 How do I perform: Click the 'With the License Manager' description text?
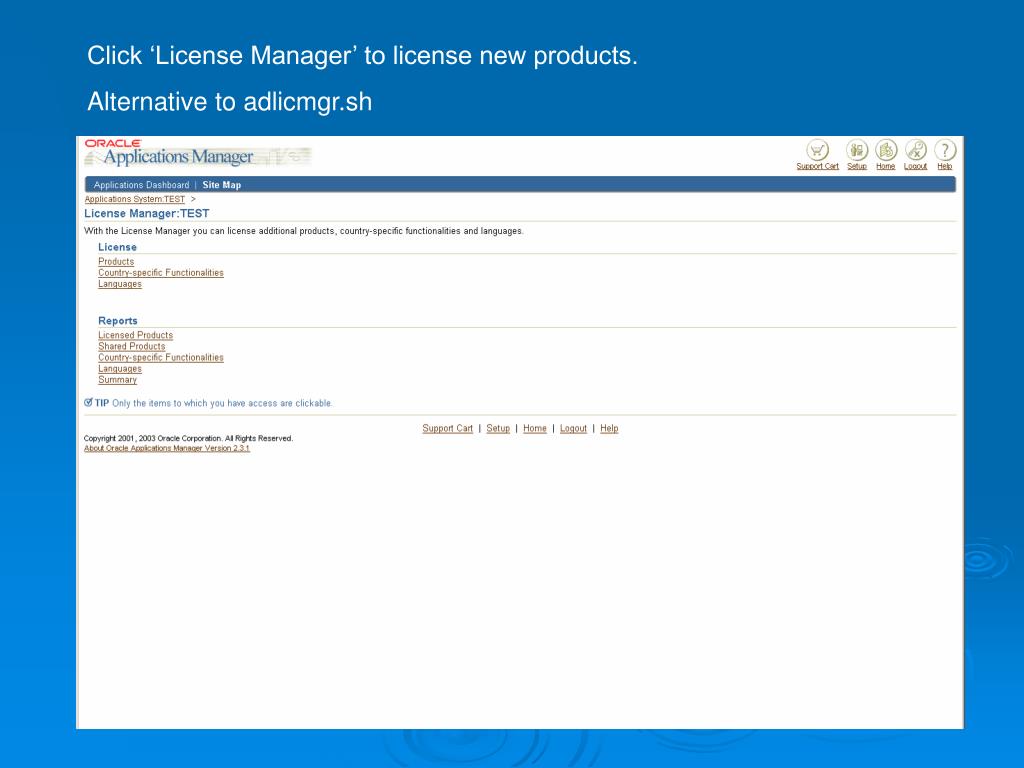[x=304, y=231]
